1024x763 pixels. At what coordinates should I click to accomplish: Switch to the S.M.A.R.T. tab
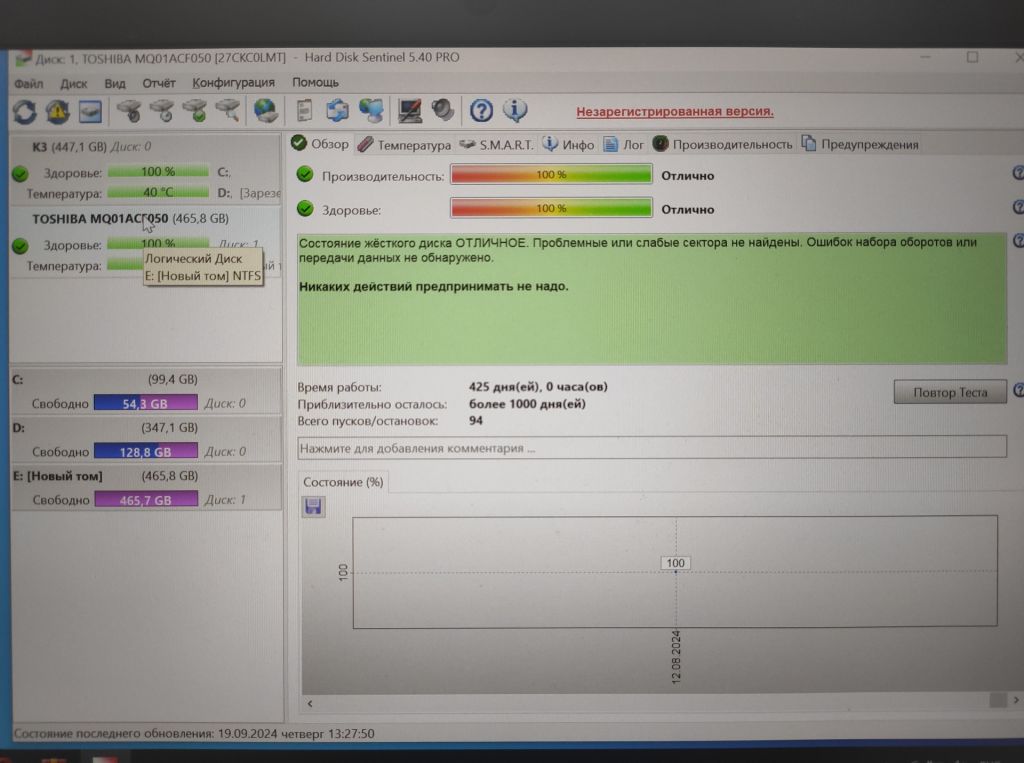point(496,145)
